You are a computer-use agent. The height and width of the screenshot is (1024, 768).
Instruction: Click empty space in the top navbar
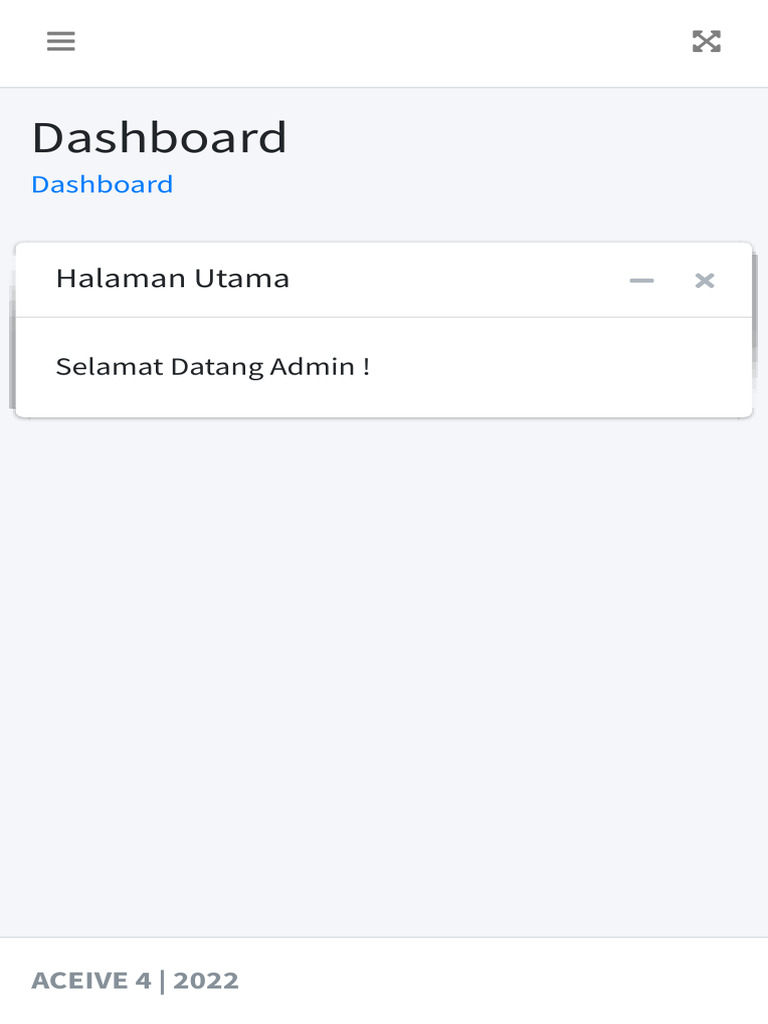tap(380, 42)
